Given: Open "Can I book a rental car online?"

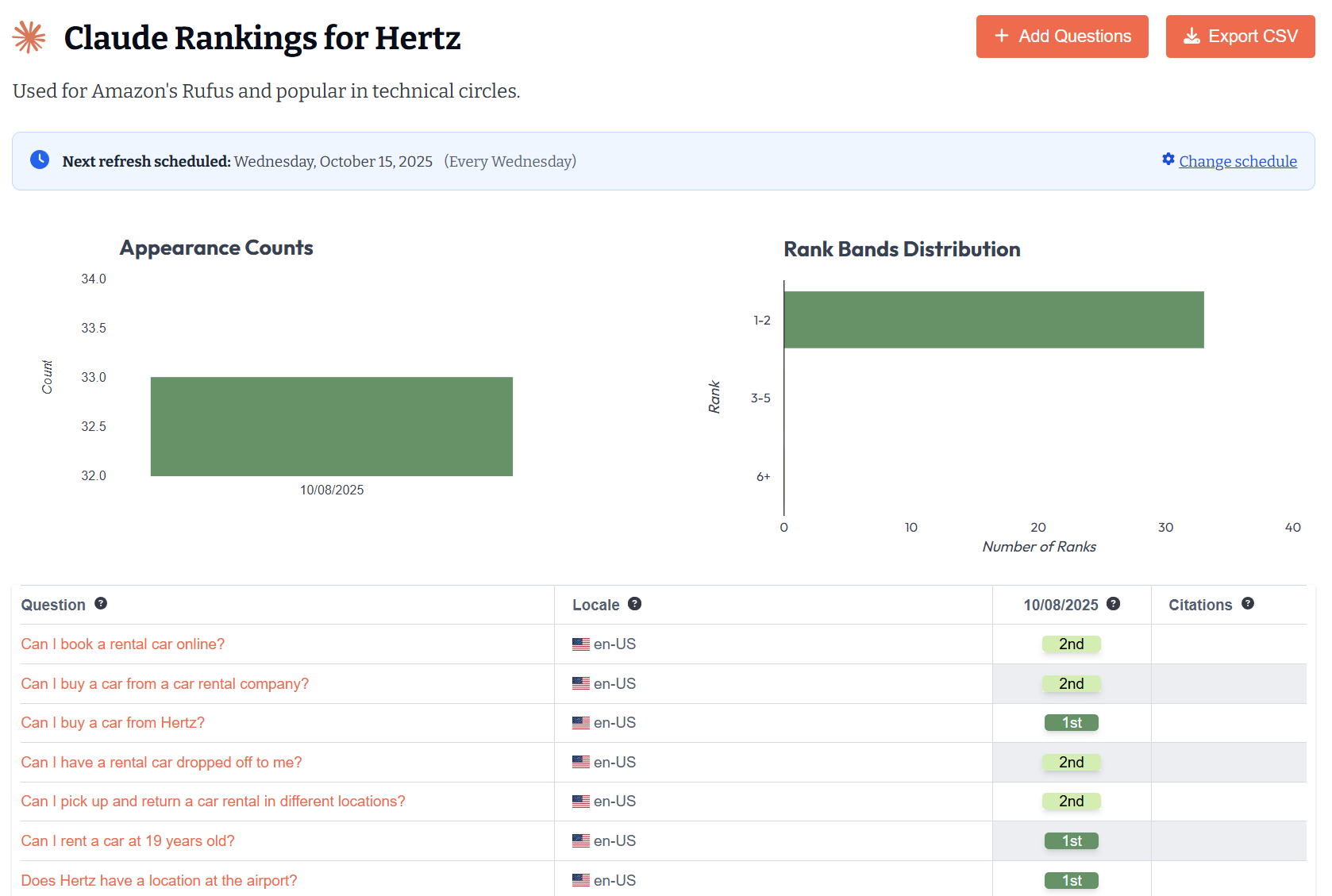Looking at the screenshot, I should click(x=122, y=644).
